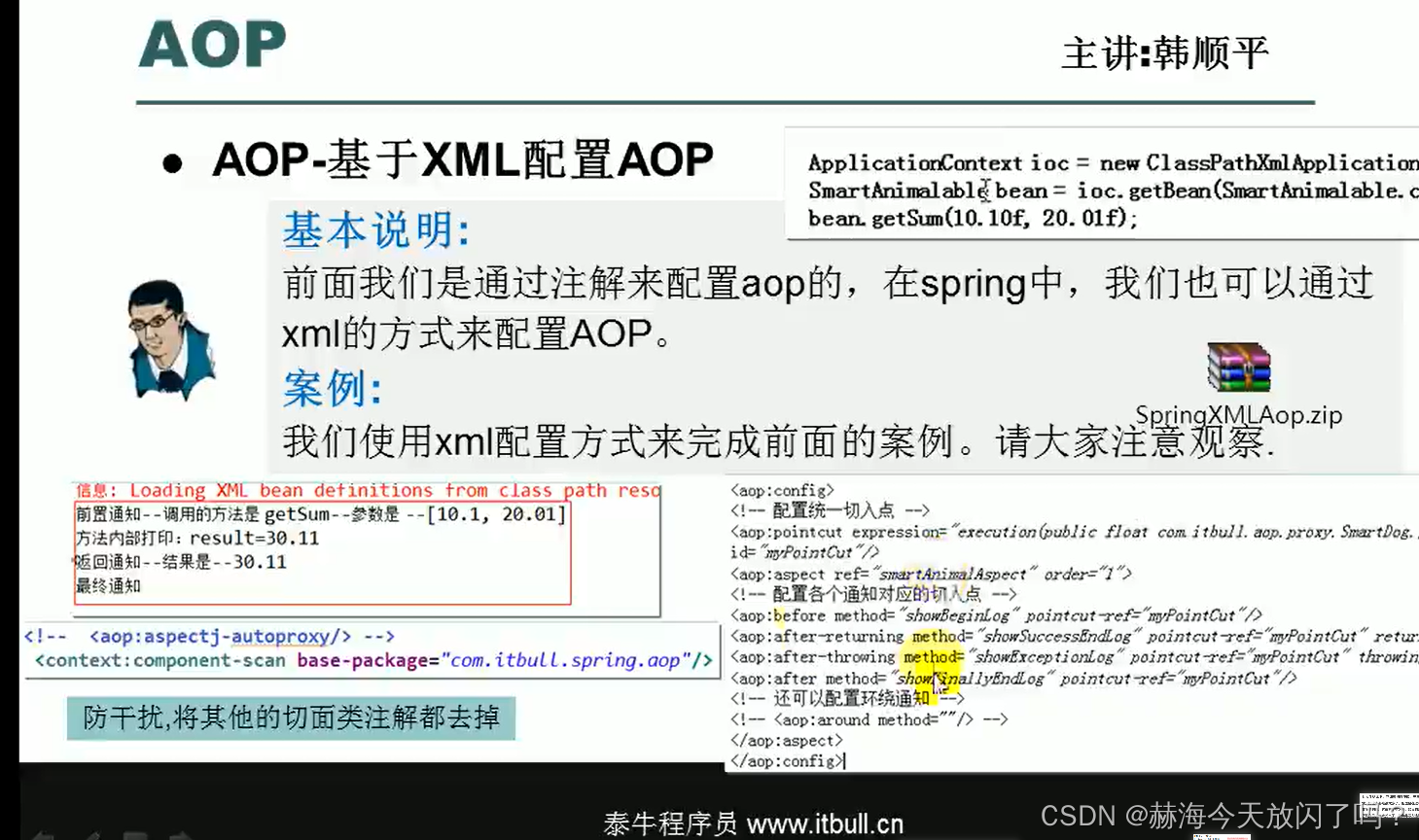
Task: Click the aop:aspect ref smartAnimalAspect line
Action: pyautogui.click(x=931, y=574)
